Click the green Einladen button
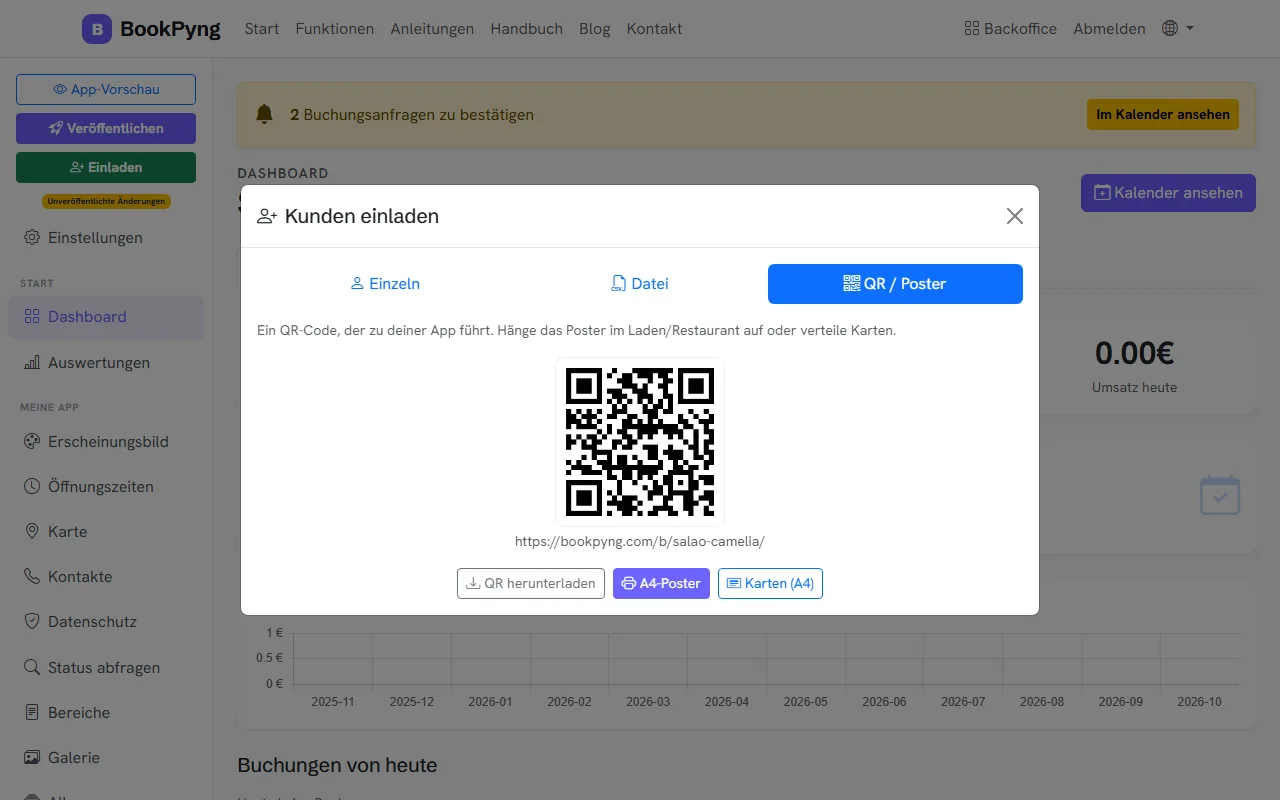 pyautogui.click(x=106, y=167)
